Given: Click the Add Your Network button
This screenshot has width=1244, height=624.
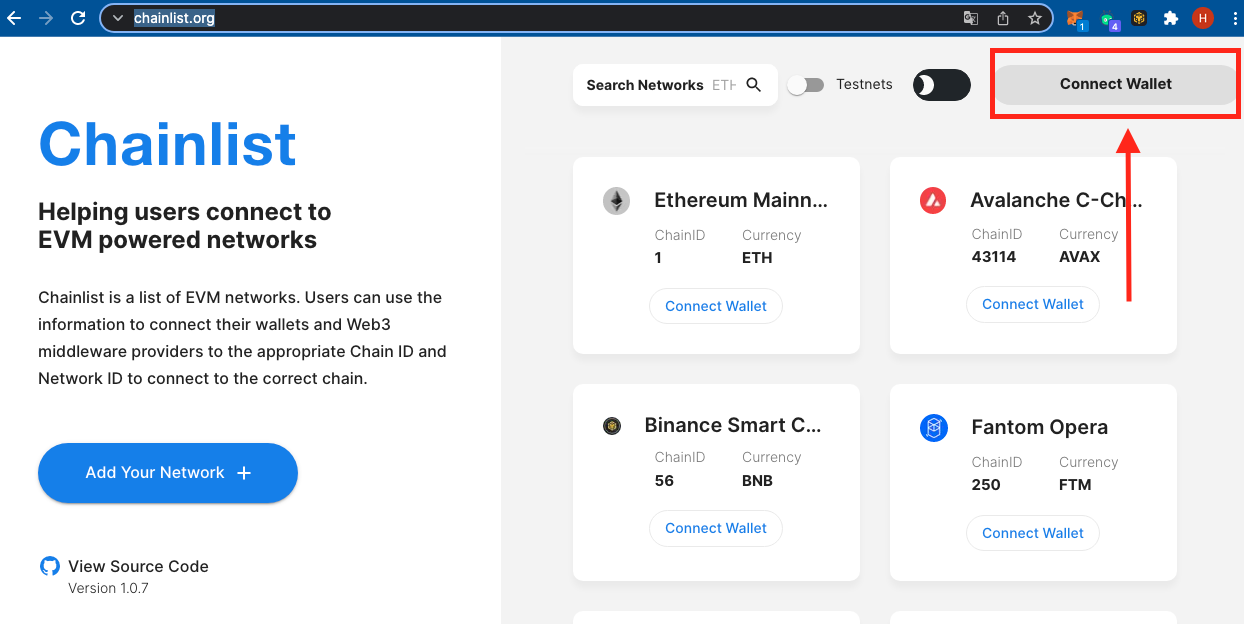Looking at the screenshot, I should 168,473.
